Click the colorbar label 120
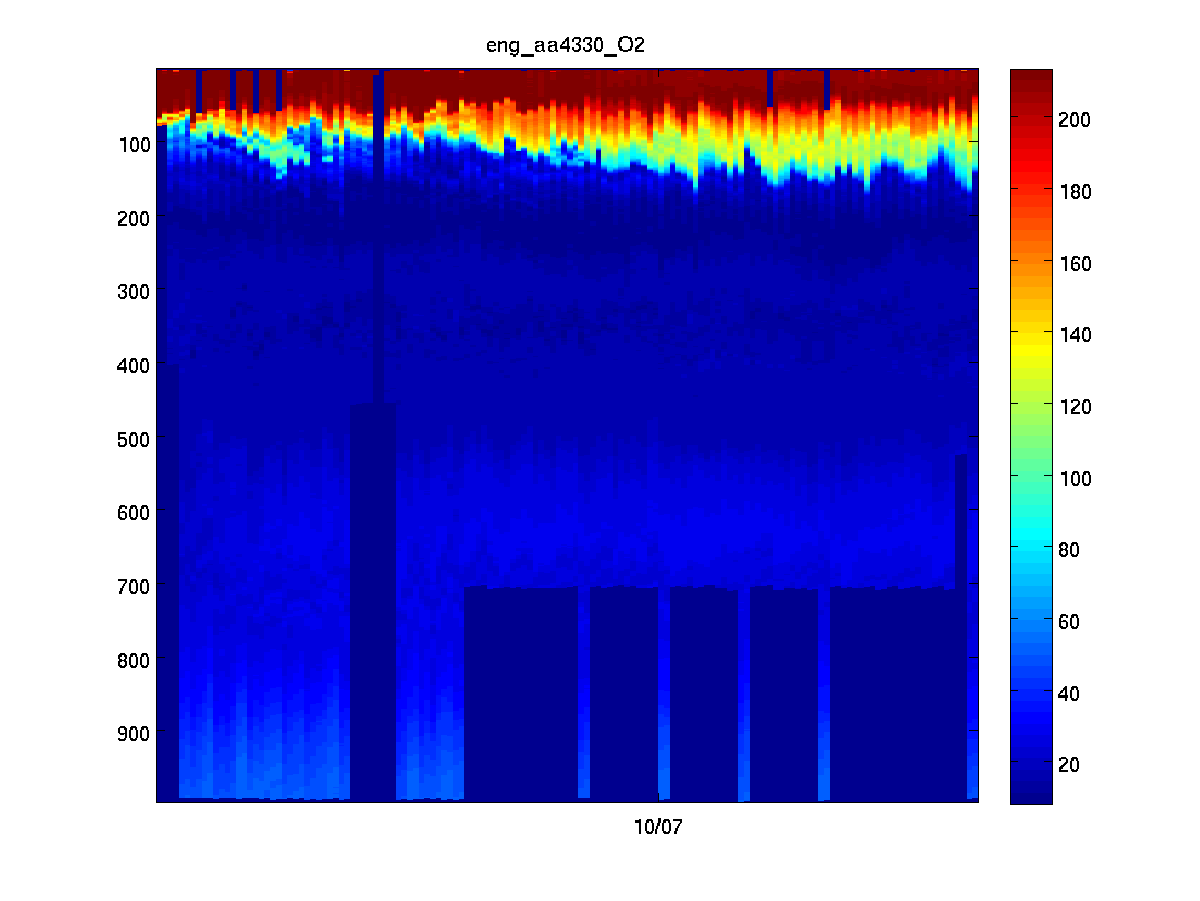Image resolution: width=1200 pixels, height=901 pixels. click(1075, 407)
